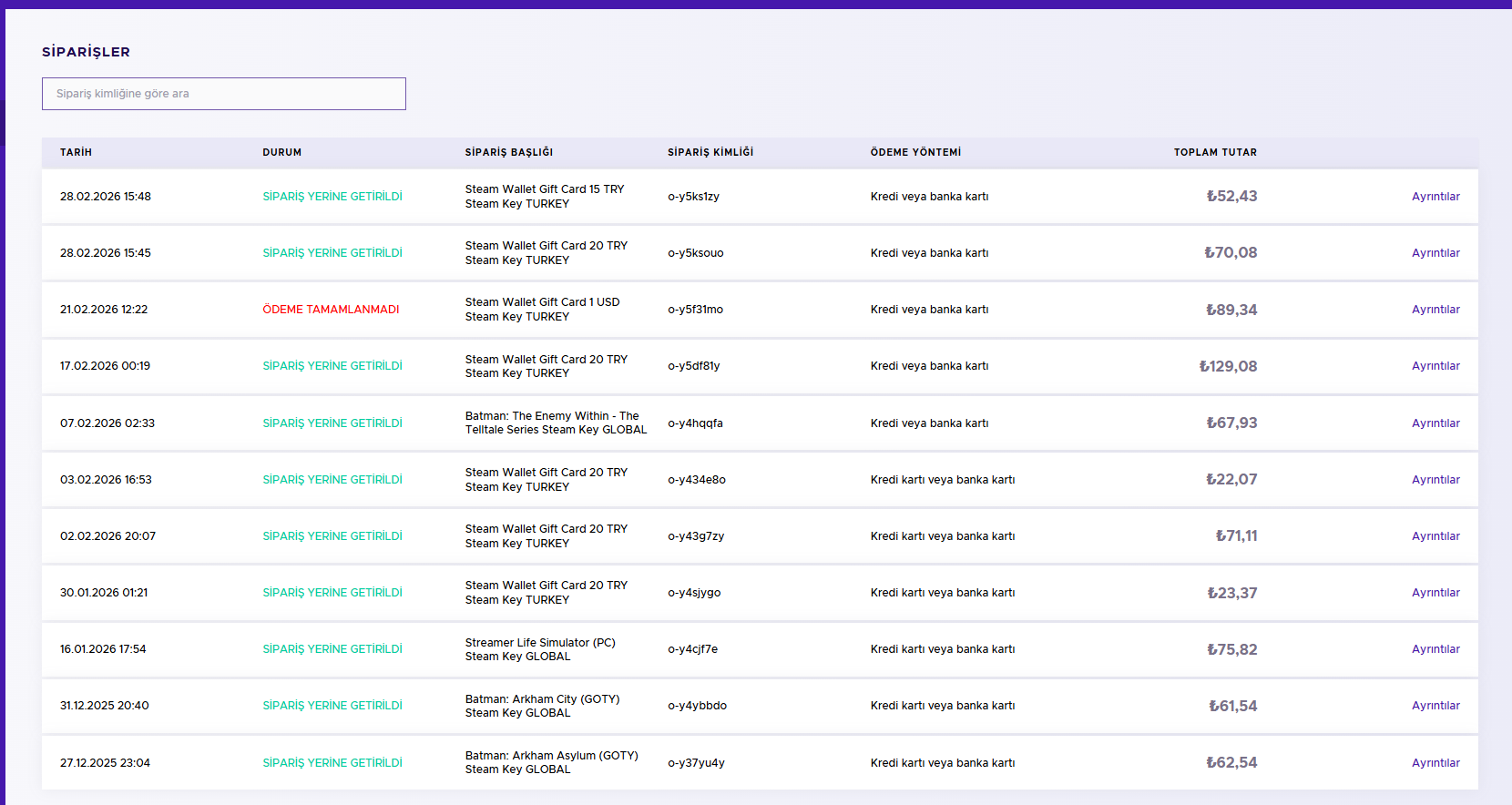Open Ayrıntılar for order o-y5ks1zy

(1435, 197)
